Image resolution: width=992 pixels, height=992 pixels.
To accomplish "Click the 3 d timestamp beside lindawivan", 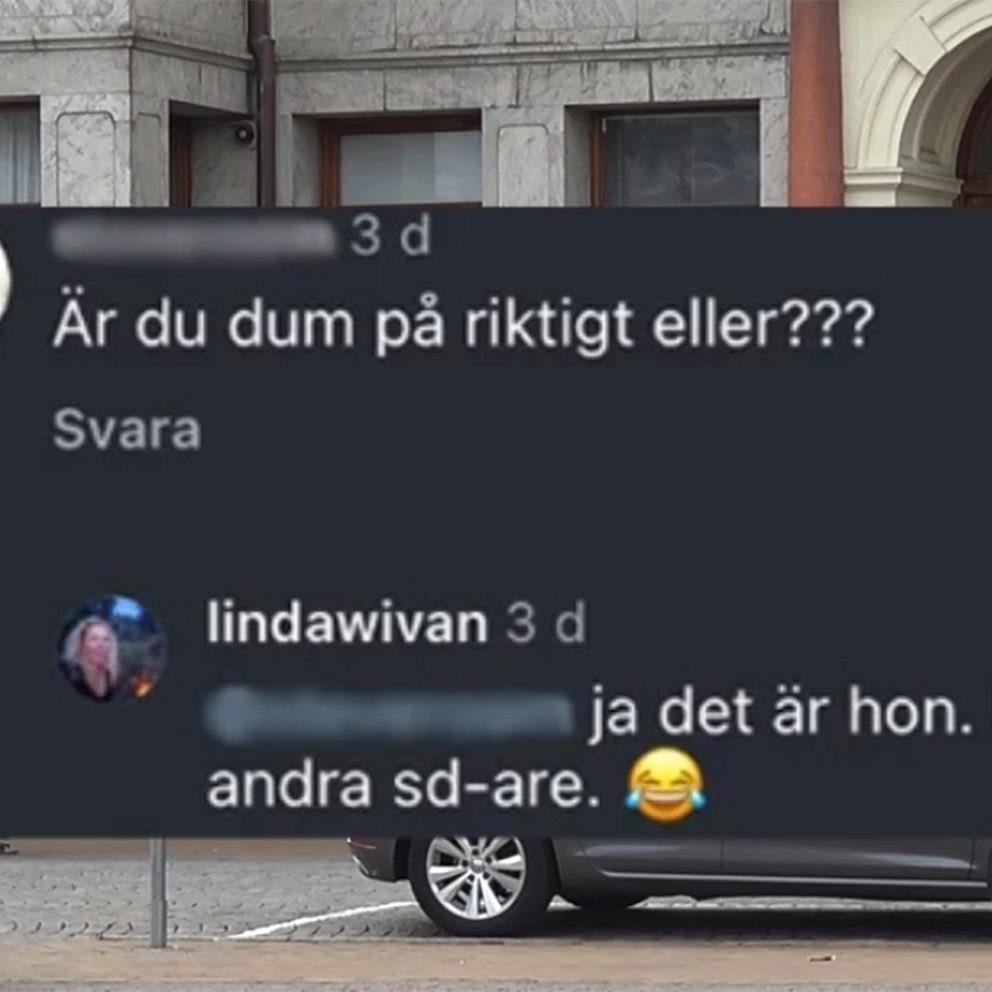I will coord(545,624).
